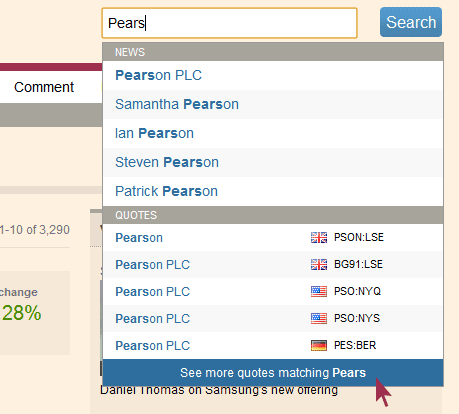Open the Pearson PLC quote listed PSO:NYS
Viewport: 459px width, 414px height.
point(273,319)
